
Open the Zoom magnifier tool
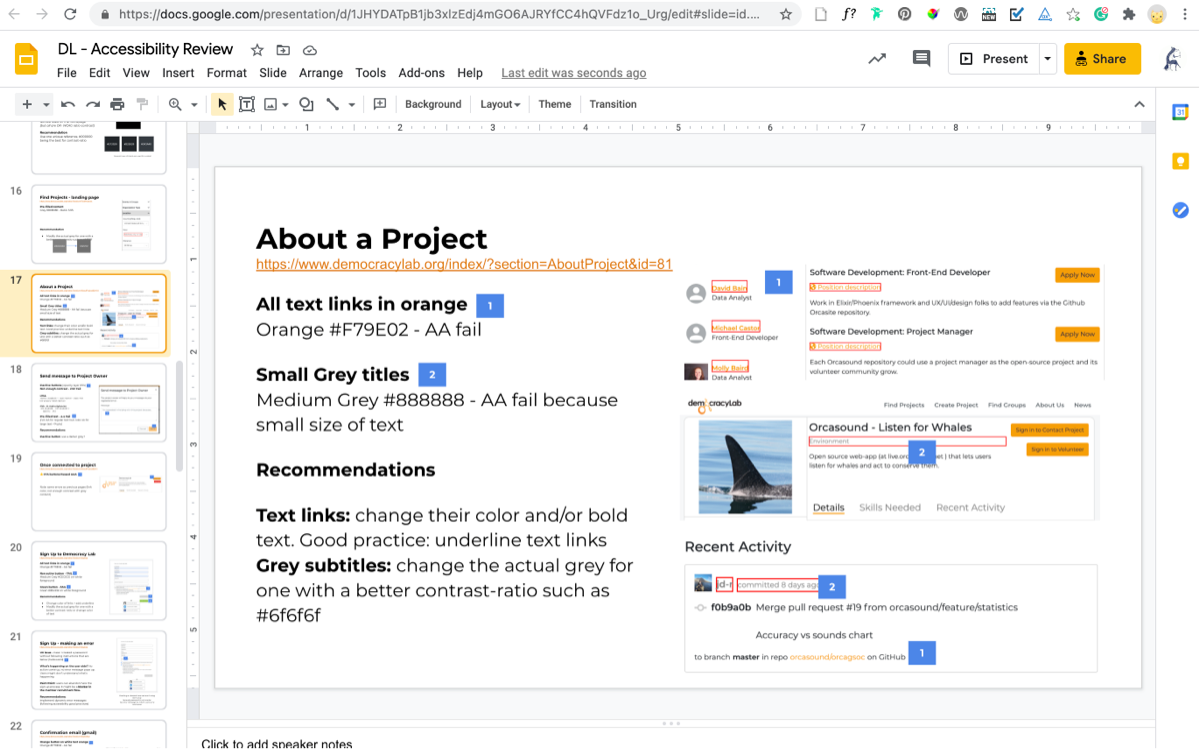coord(175,104)
